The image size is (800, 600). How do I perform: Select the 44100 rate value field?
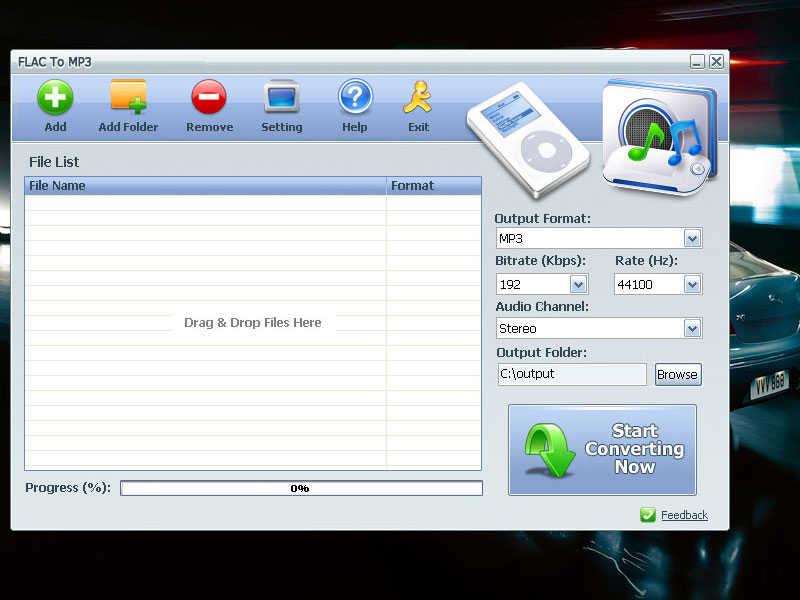coord(658,284)
